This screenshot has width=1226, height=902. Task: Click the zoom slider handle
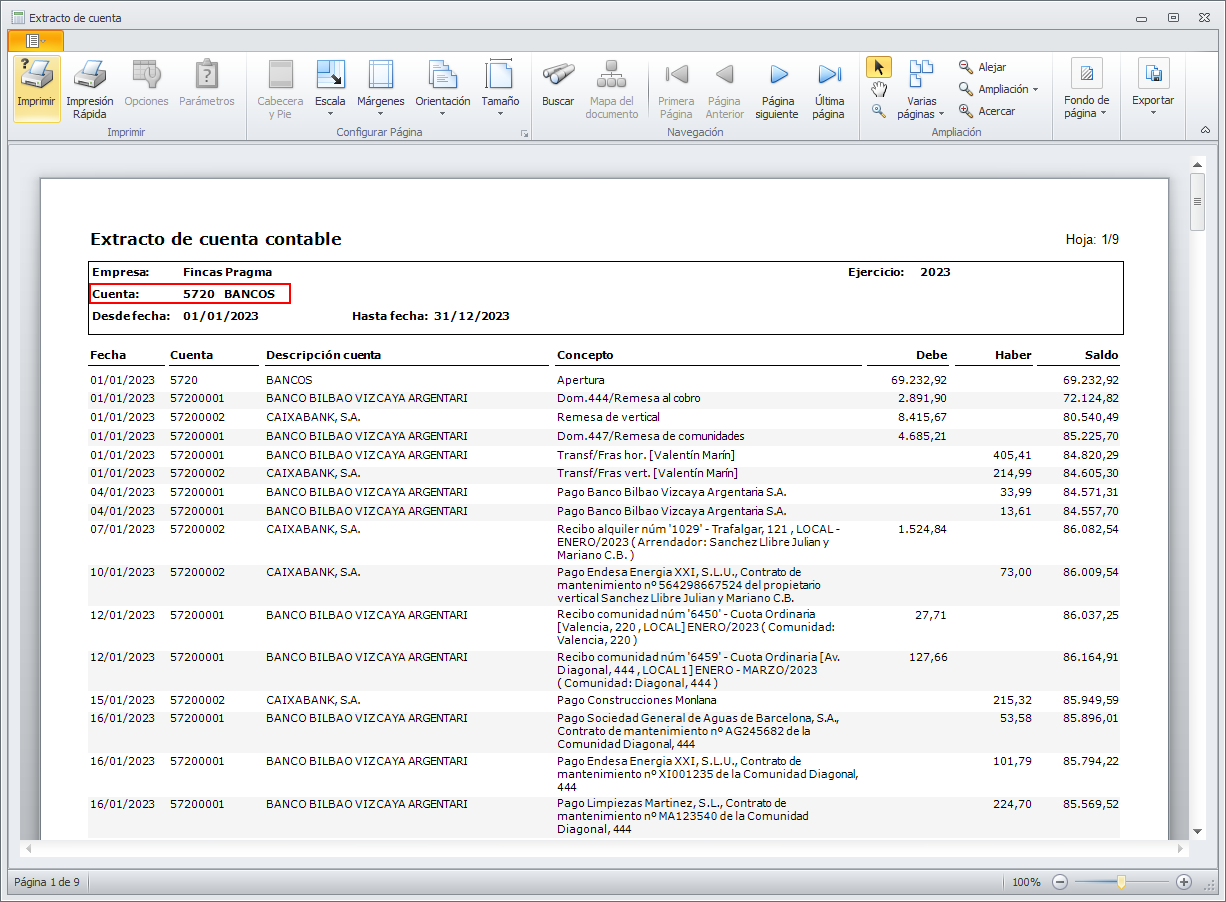tap(1122, 882)
